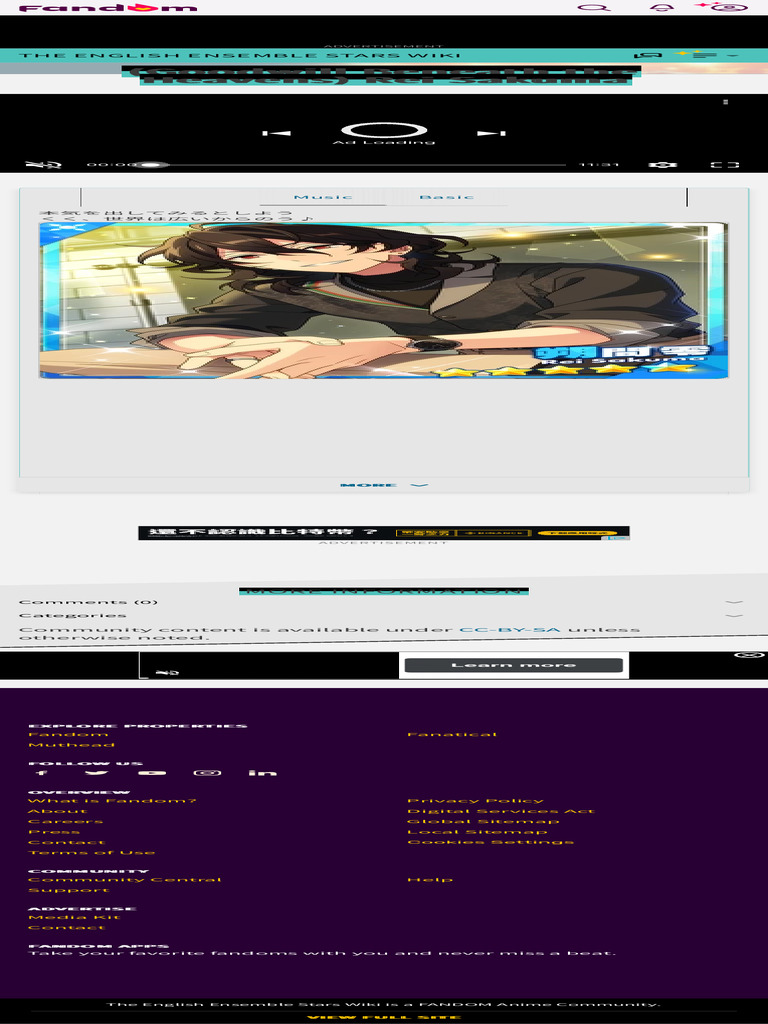The image size is (768, 1024).
Task: Click VIEW FULL SITE
Action: (384, 1017)
